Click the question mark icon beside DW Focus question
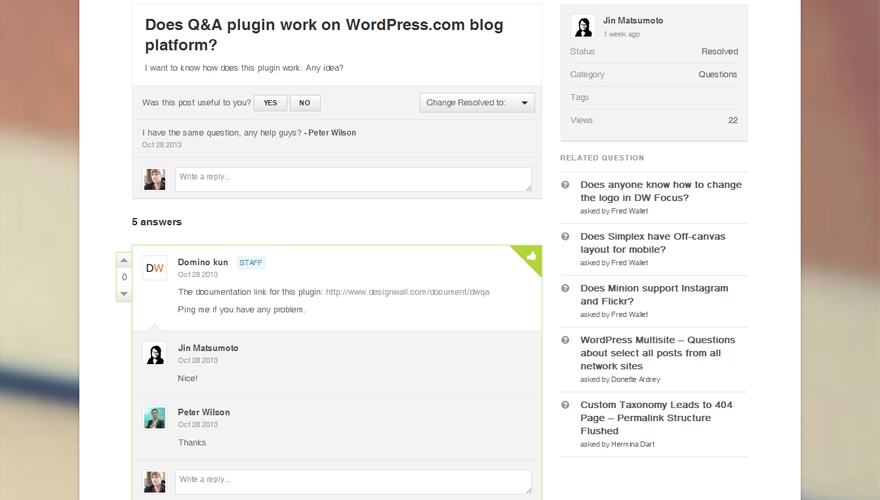The height and width of the screenshot is (500, 880). pyautogui.click(x=565, y=185)
